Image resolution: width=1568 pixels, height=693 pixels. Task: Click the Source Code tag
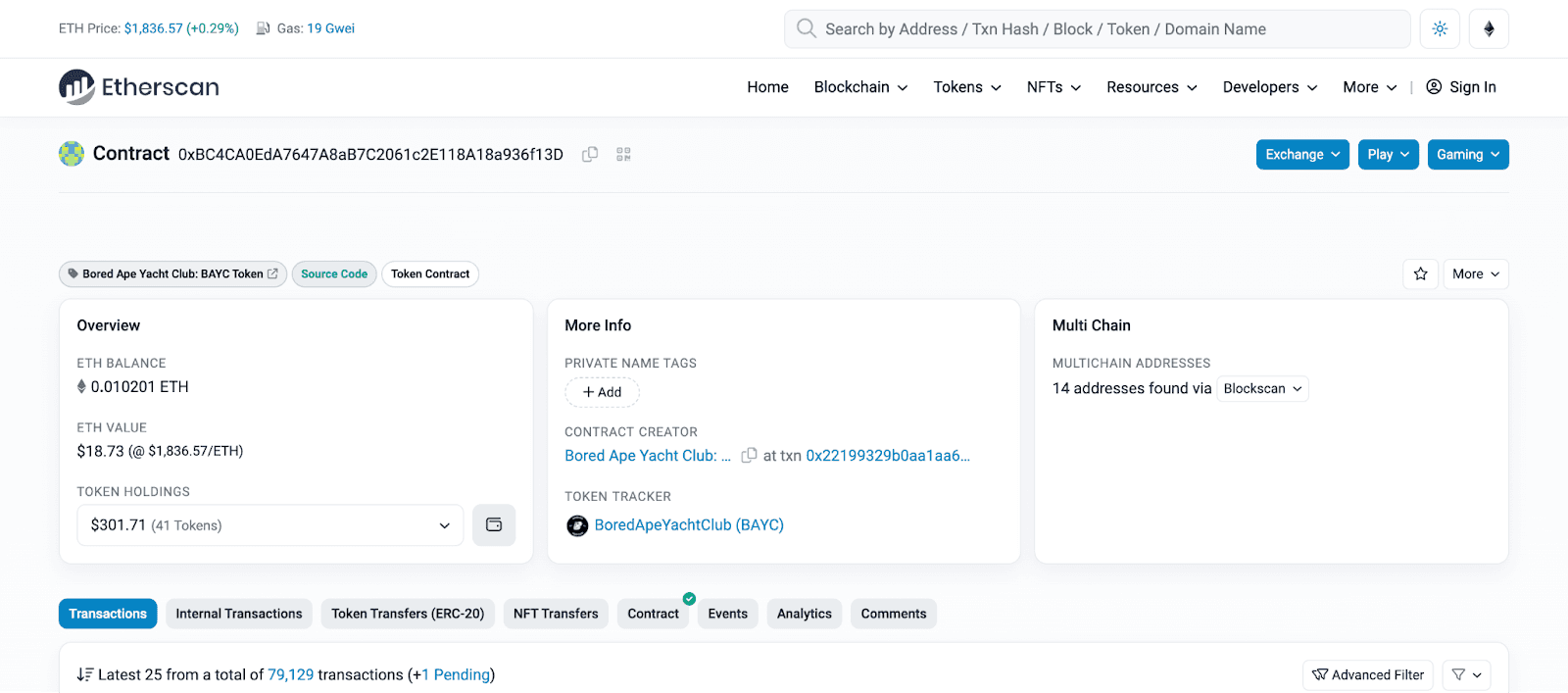tap(334, 273)
